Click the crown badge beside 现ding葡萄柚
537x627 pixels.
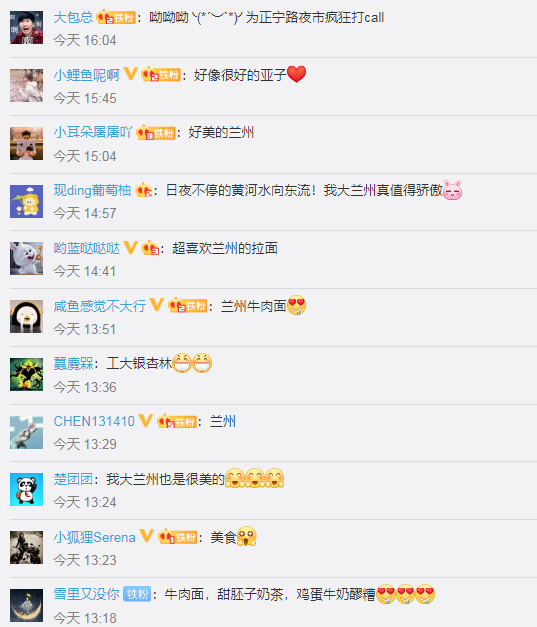coord(144,190)
